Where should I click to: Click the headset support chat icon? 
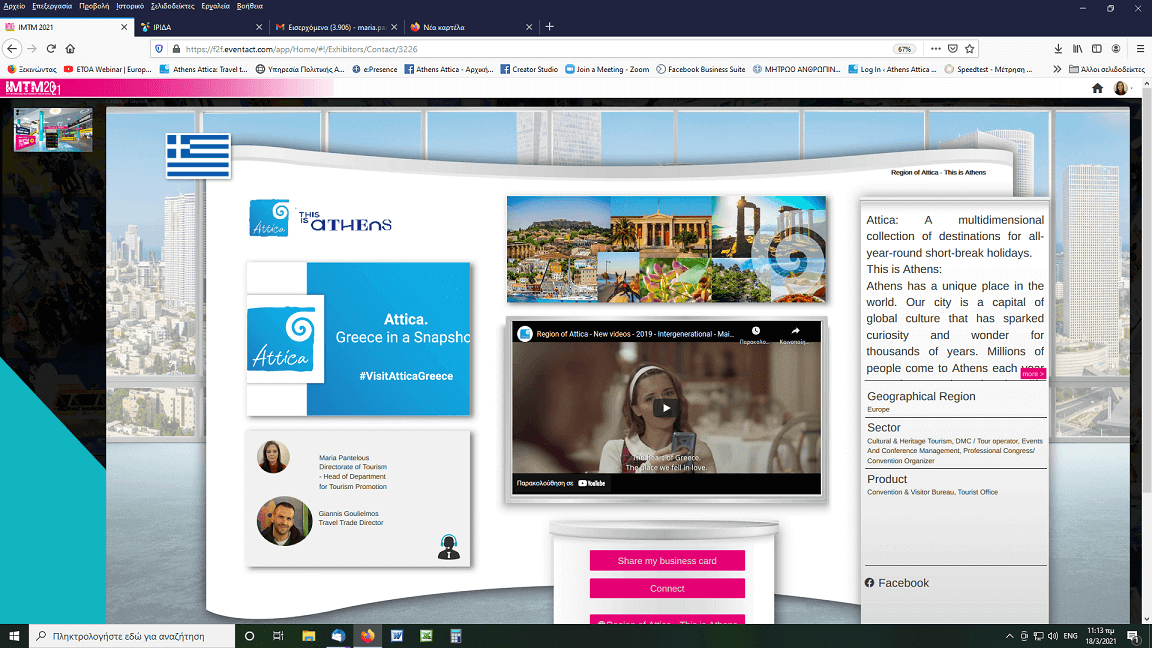[448, 547]
